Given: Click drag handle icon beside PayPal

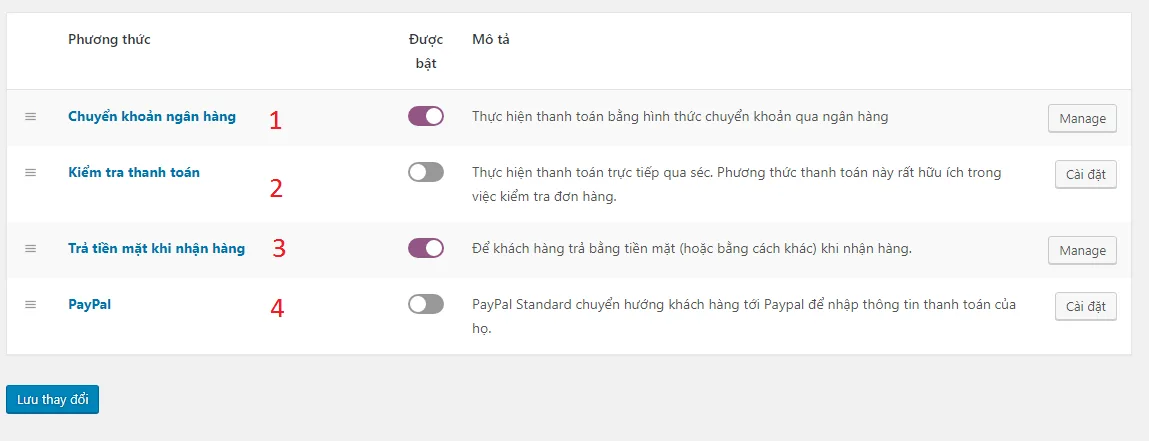Looking at the screenshot, I should pos(31,305).
